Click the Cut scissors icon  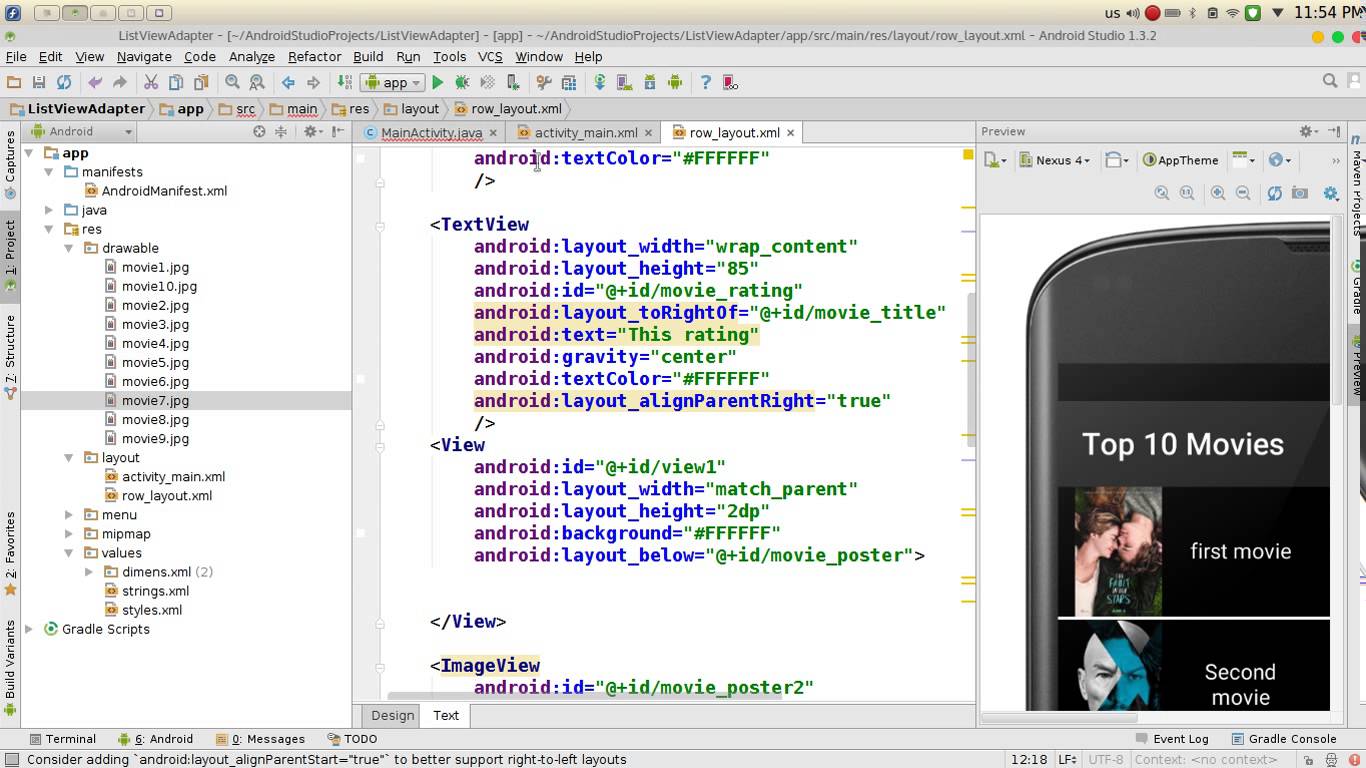tap(151, 83)
